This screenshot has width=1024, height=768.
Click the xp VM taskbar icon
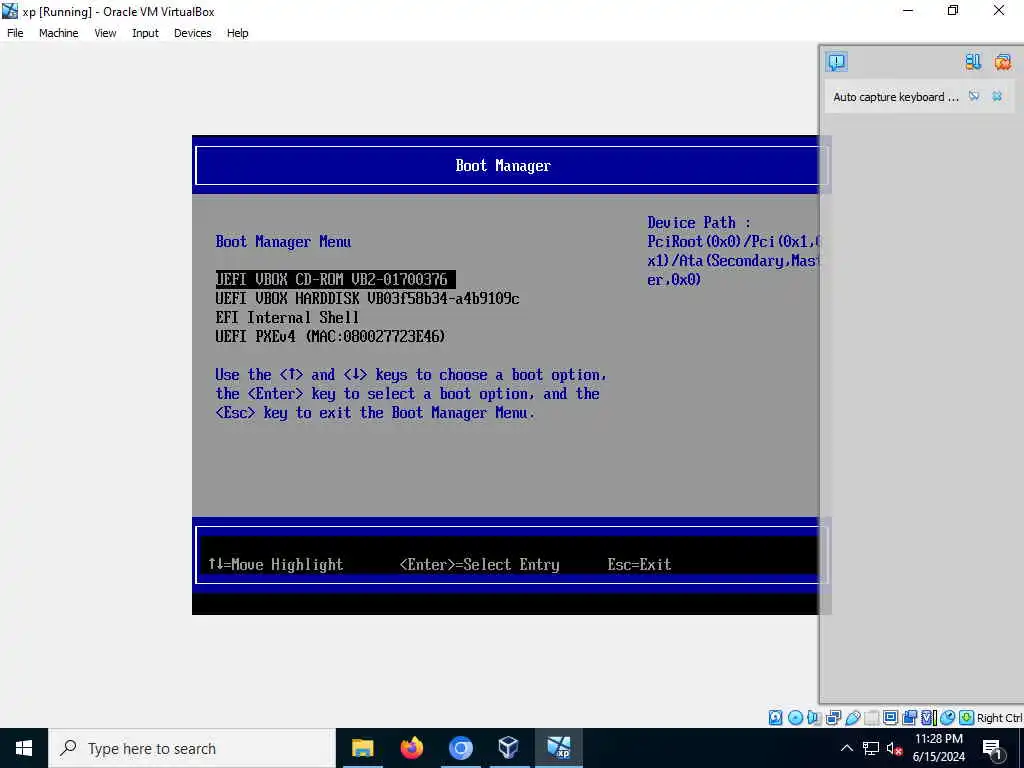tap(558, 748)
